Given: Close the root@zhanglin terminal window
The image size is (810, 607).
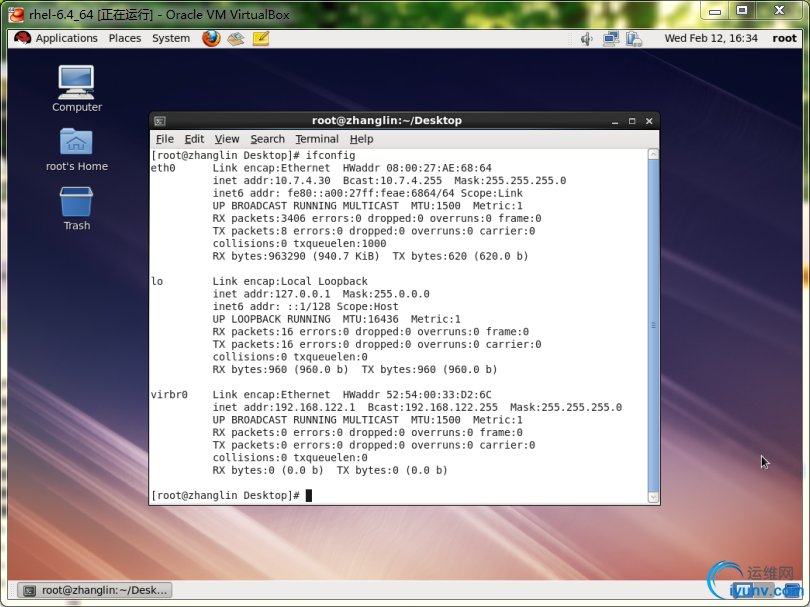Looking at the screenshot, I should coord(649,121).
